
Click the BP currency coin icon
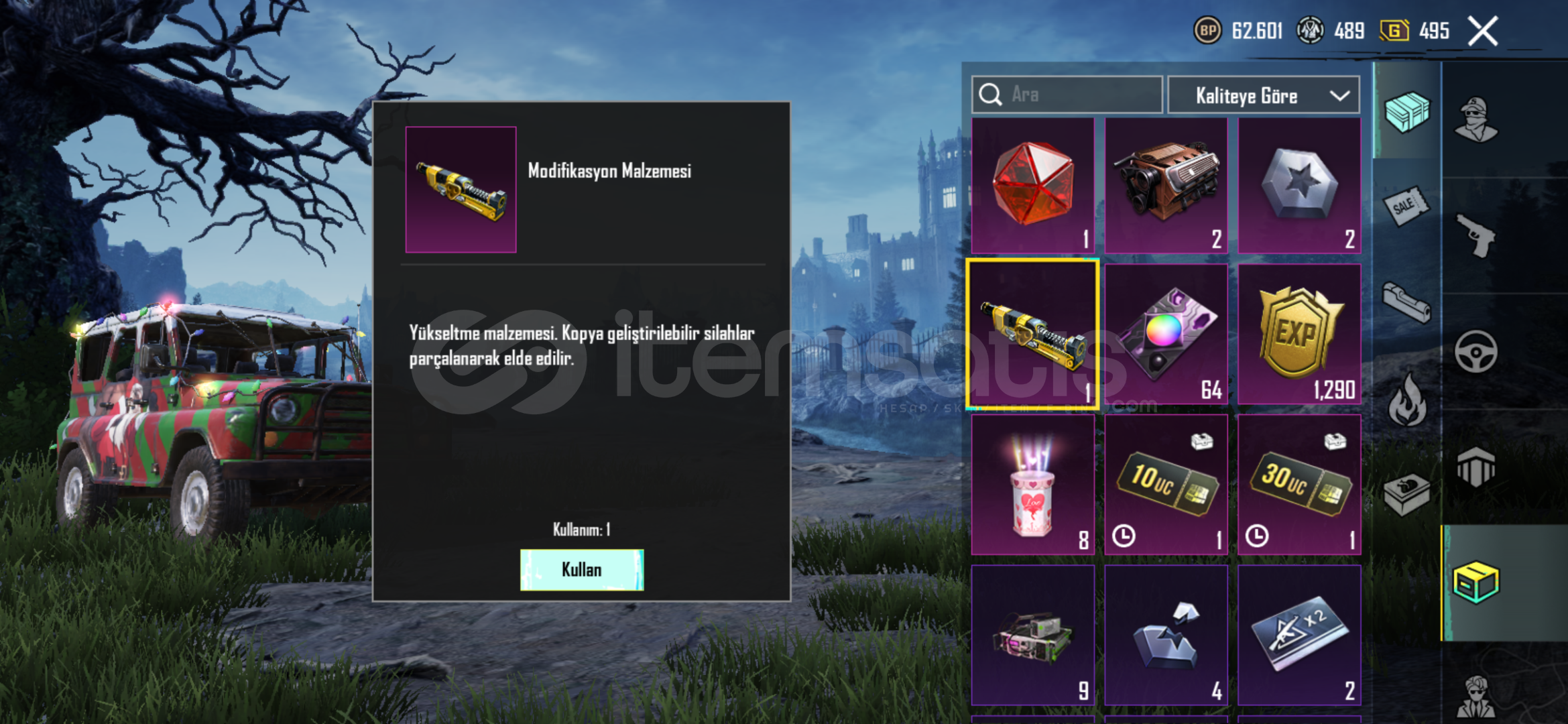click(x=1208, y=31)
